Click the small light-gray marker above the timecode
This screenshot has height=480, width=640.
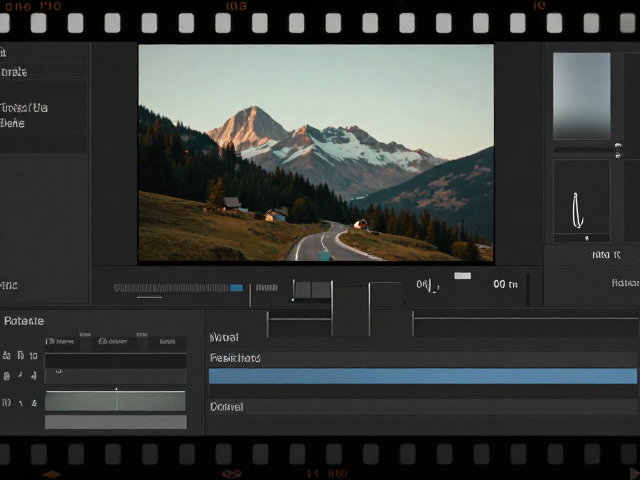pyautogui.click(x=462, y=276)
